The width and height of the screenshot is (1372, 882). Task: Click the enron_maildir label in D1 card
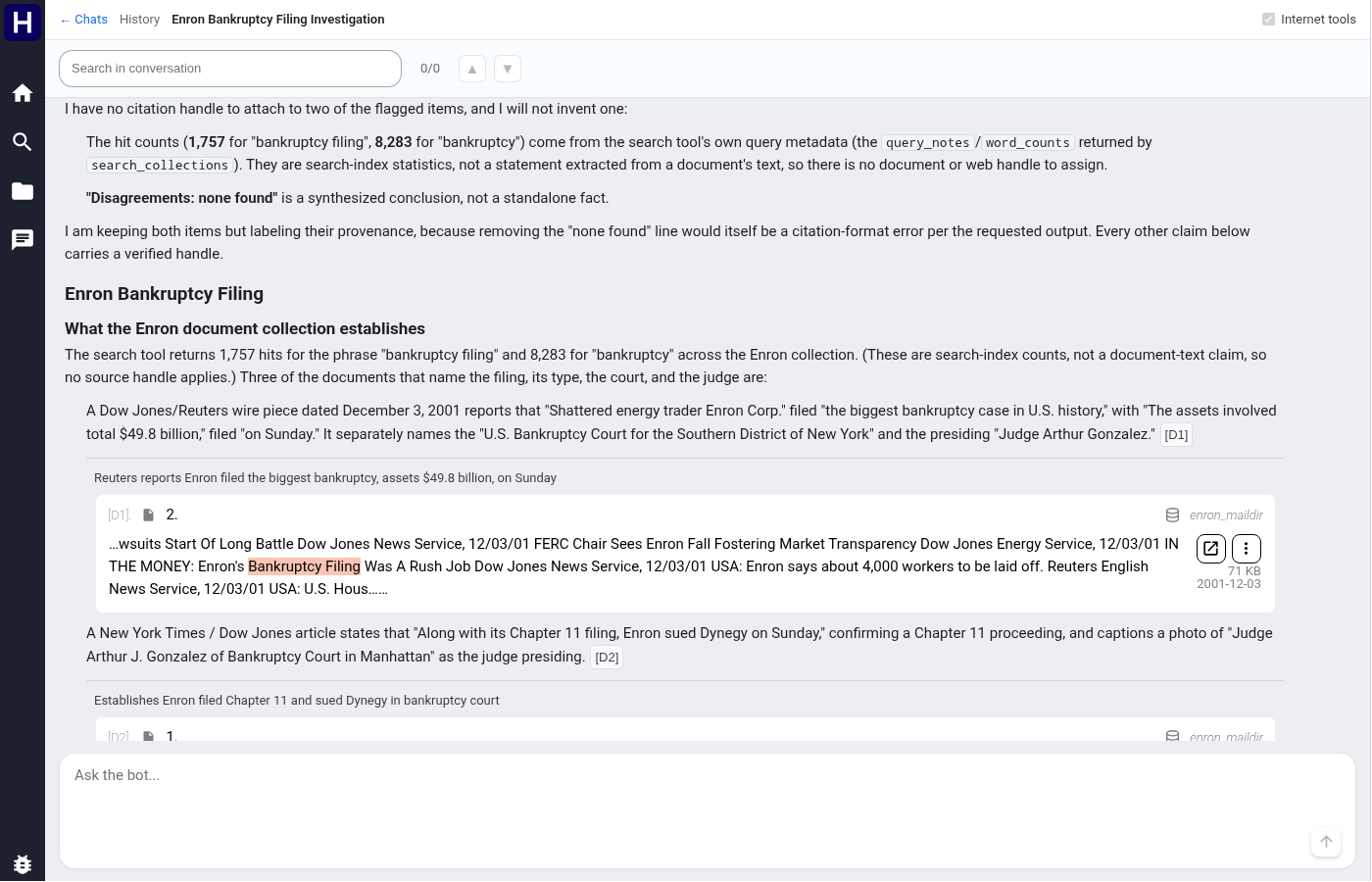click(x=1226, y=515)
